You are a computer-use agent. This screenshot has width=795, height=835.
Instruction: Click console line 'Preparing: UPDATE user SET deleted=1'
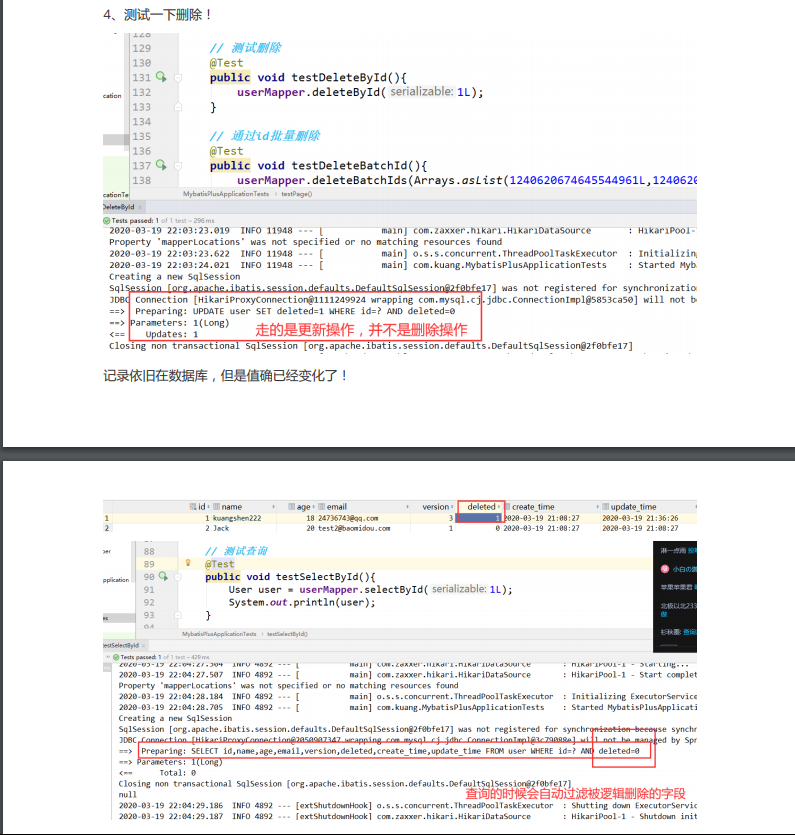(295, 311)
